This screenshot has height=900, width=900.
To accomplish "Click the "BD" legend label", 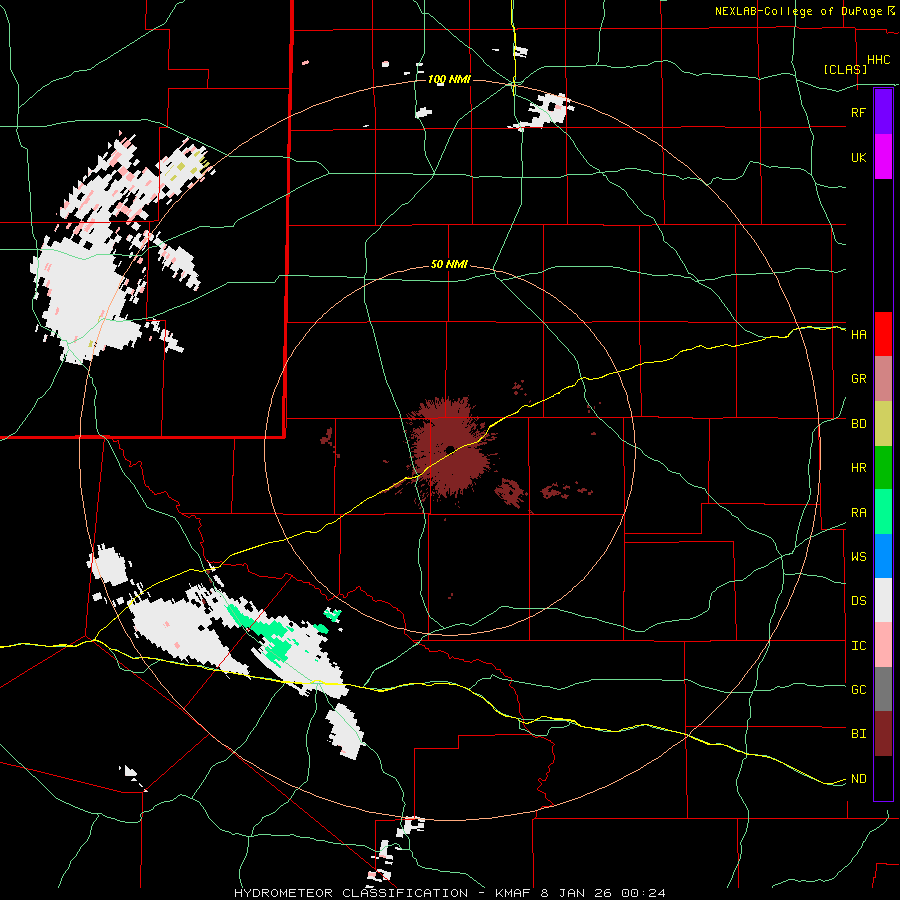I will pos(858,424).
